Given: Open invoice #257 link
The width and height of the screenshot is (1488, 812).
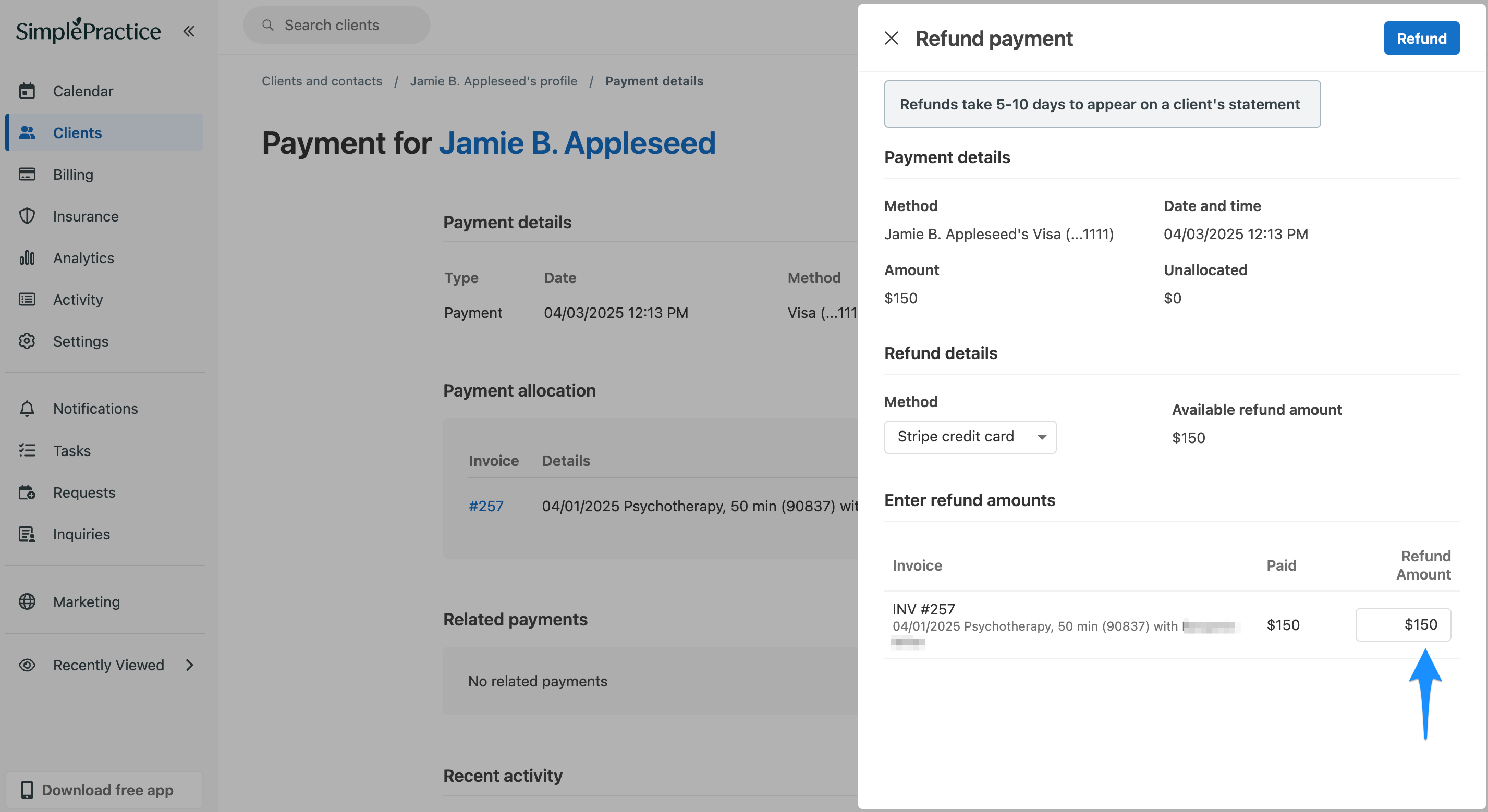Looking at the screenshot, I should (x=486, y=506).
